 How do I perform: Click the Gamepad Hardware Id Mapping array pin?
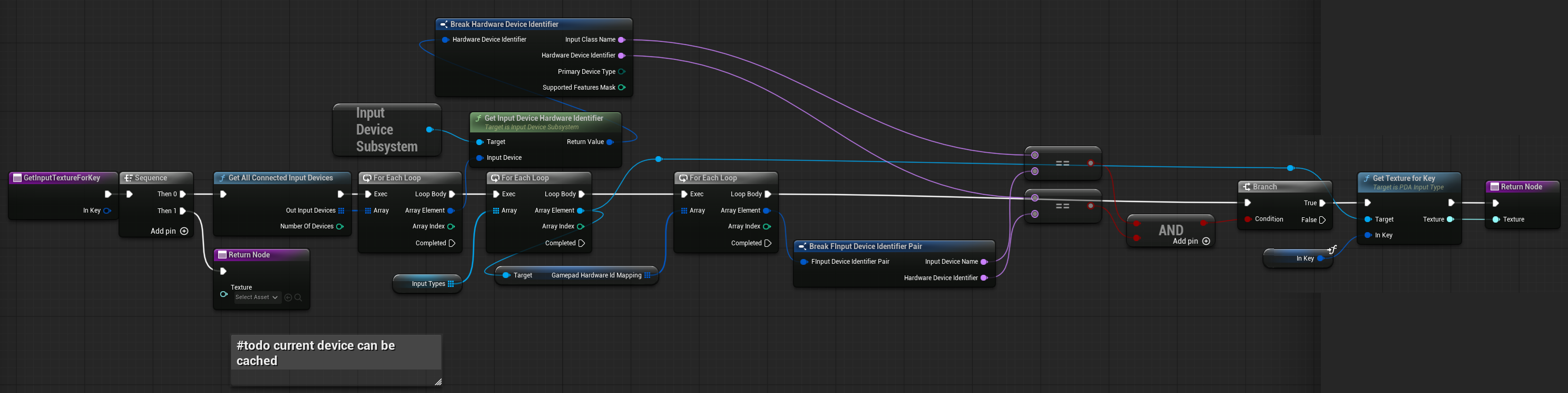(x=647, y=275)
